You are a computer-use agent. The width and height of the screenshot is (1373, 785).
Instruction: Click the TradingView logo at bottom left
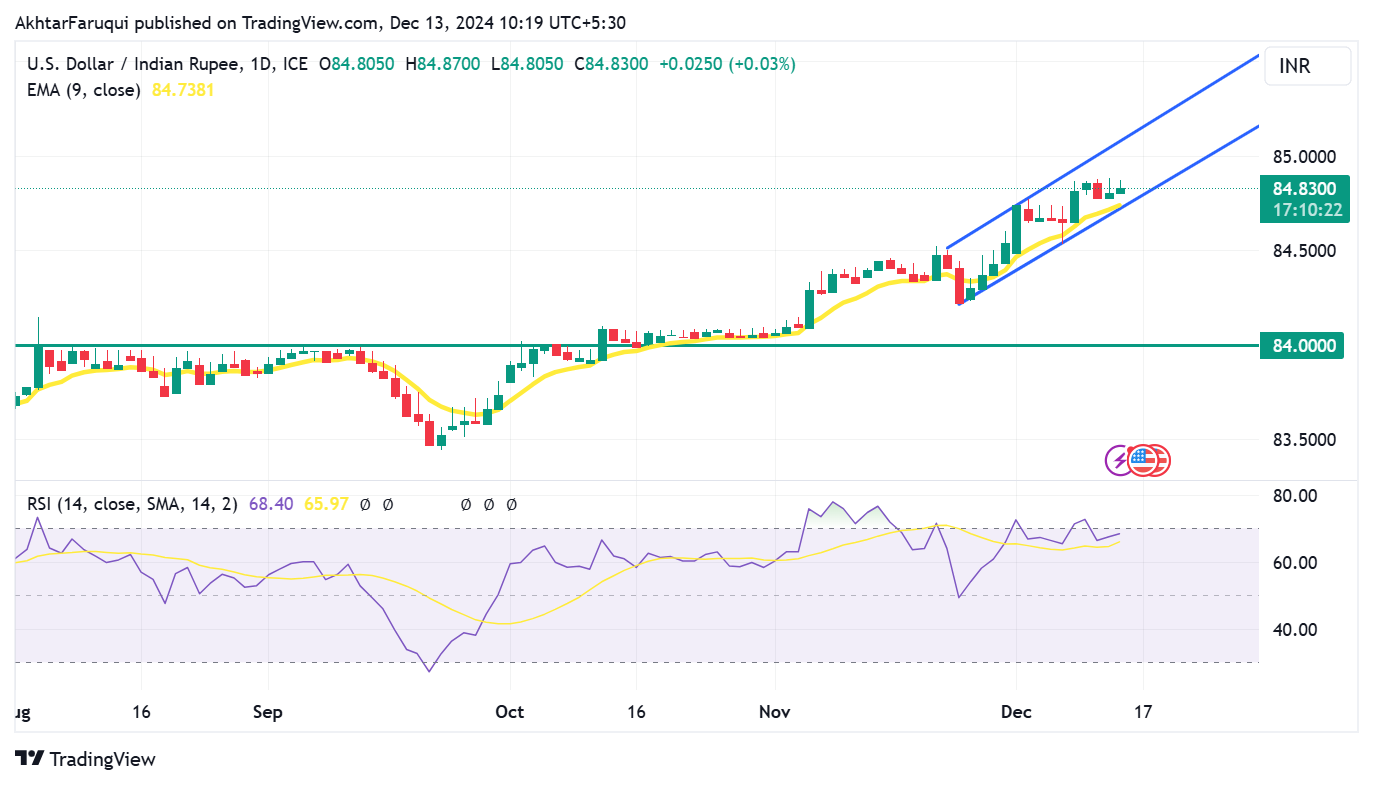tap(86, 759)
